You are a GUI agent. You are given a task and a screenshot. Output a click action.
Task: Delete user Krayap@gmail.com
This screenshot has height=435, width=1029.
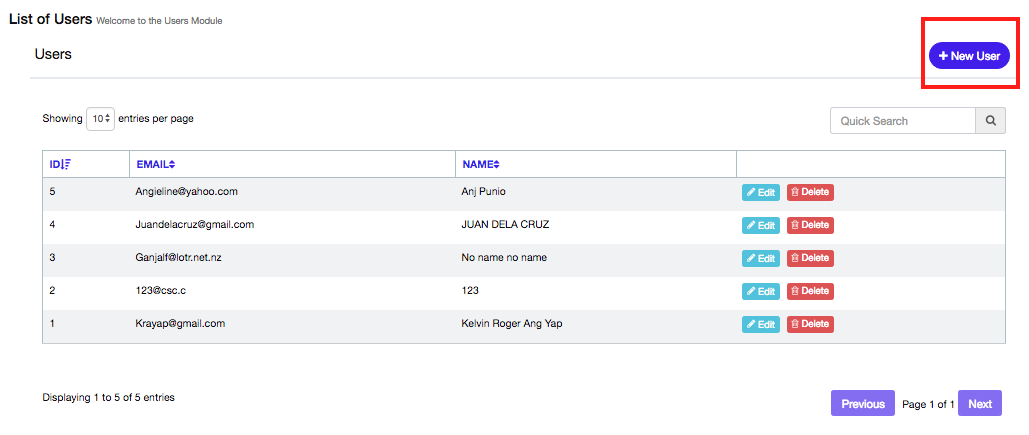(x=809, y=324)
